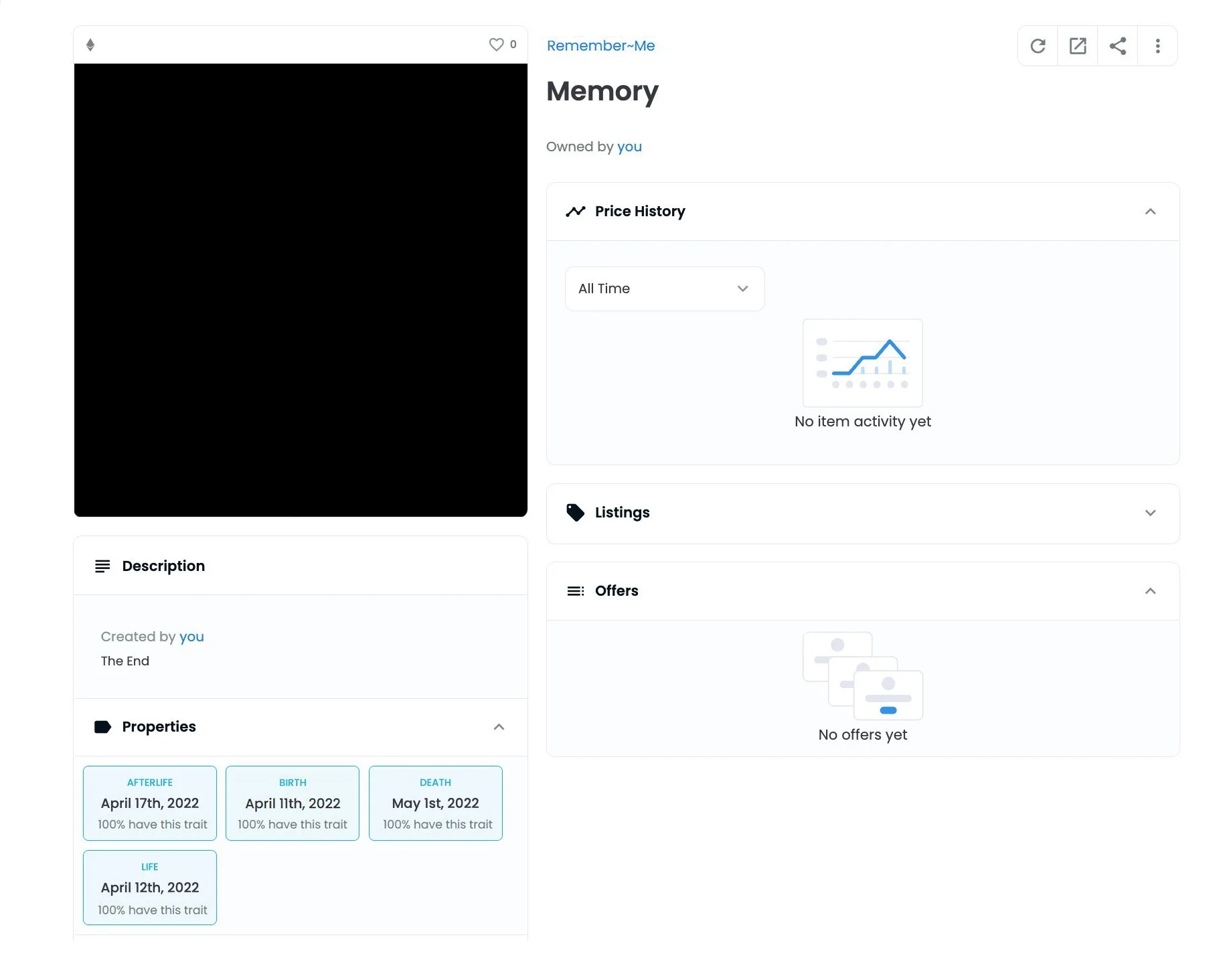Click the Offers list icon
Viewport: 1225px width, 980px height.
point(576,591)
